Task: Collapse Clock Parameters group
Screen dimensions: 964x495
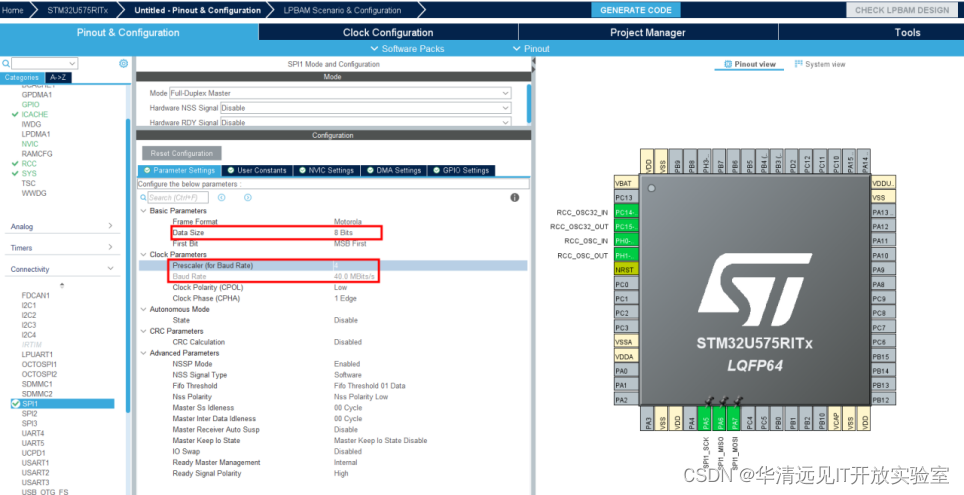Action: pyautogui.click(x=144, y=254)
